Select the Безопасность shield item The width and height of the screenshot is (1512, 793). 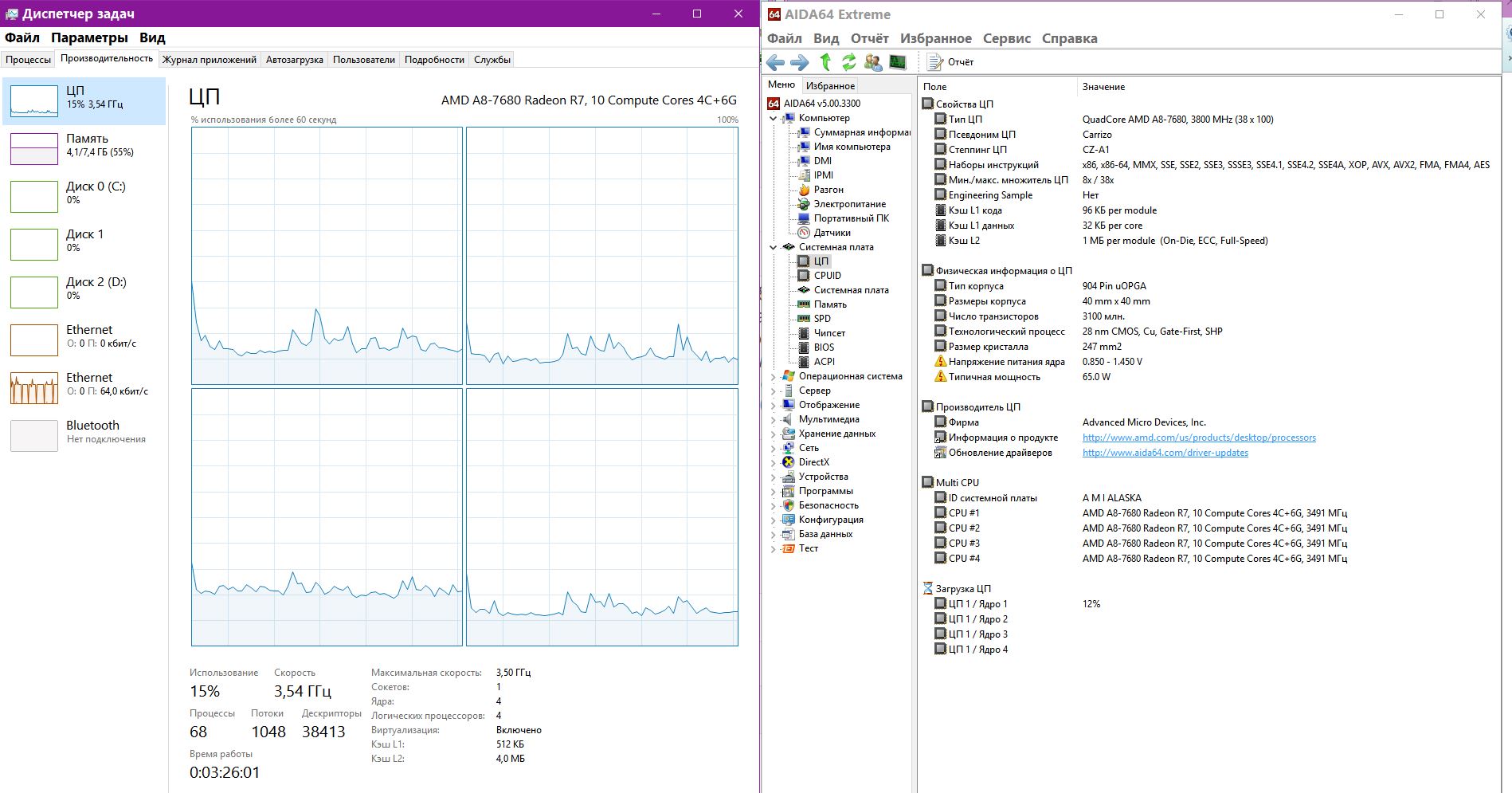click(x=821, y=505)
